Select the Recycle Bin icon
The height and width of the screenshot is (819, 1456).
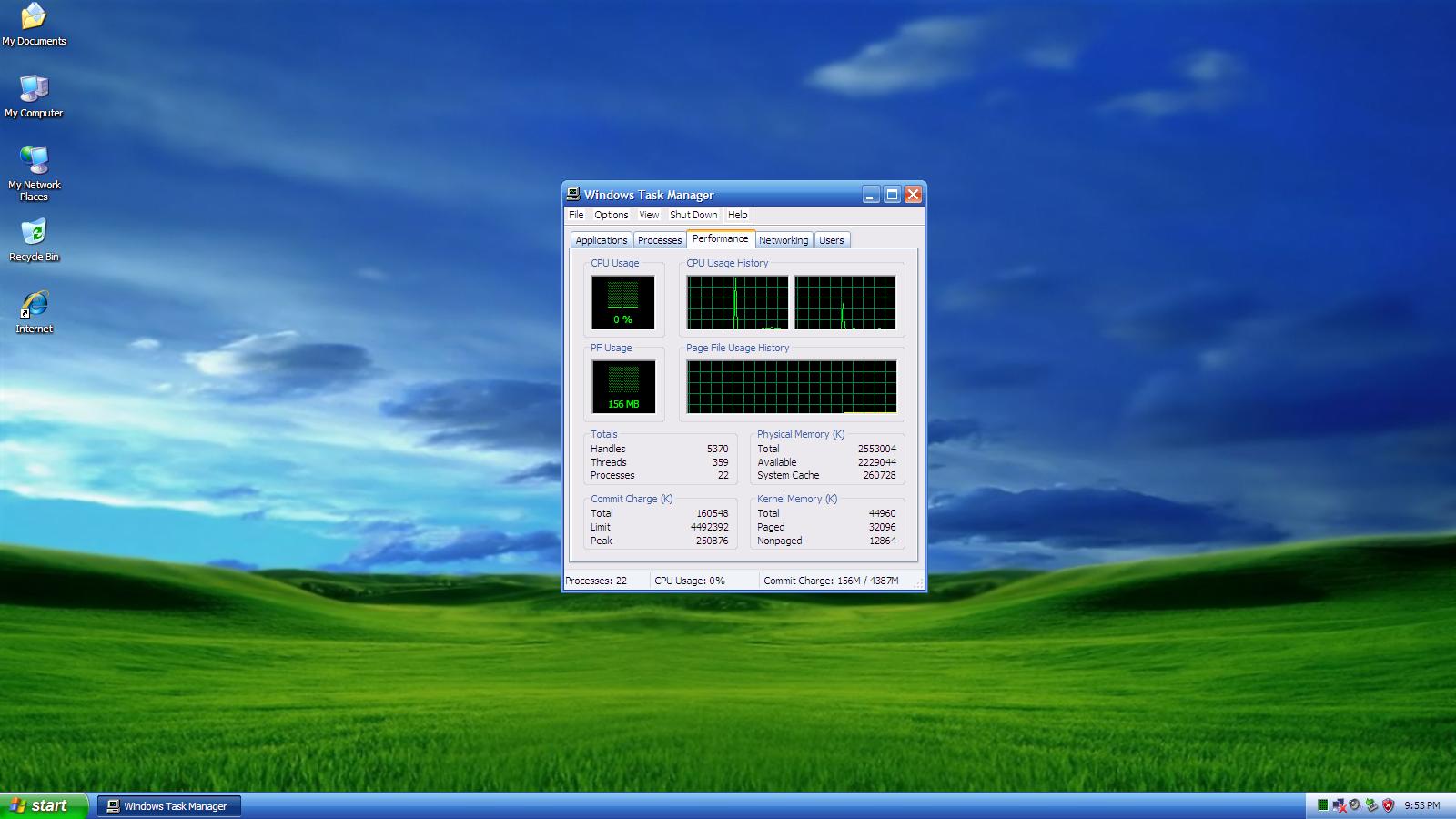[34, 240]
